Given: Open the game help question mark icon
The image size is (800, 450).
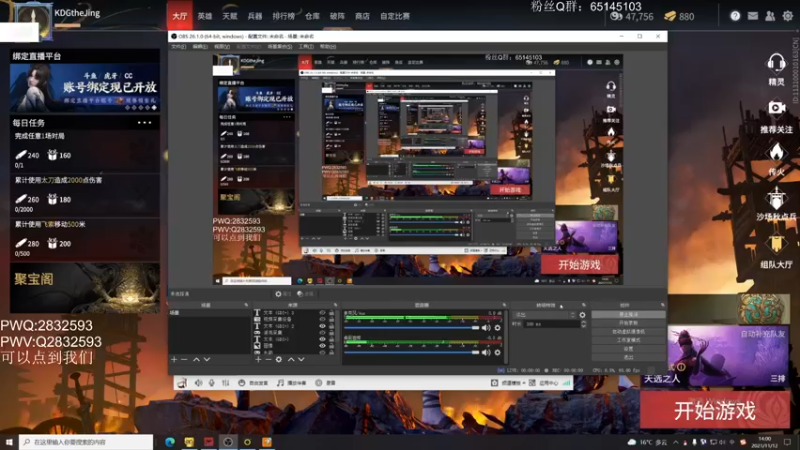Looking at the screenshot, I should [x=735, y=16].
